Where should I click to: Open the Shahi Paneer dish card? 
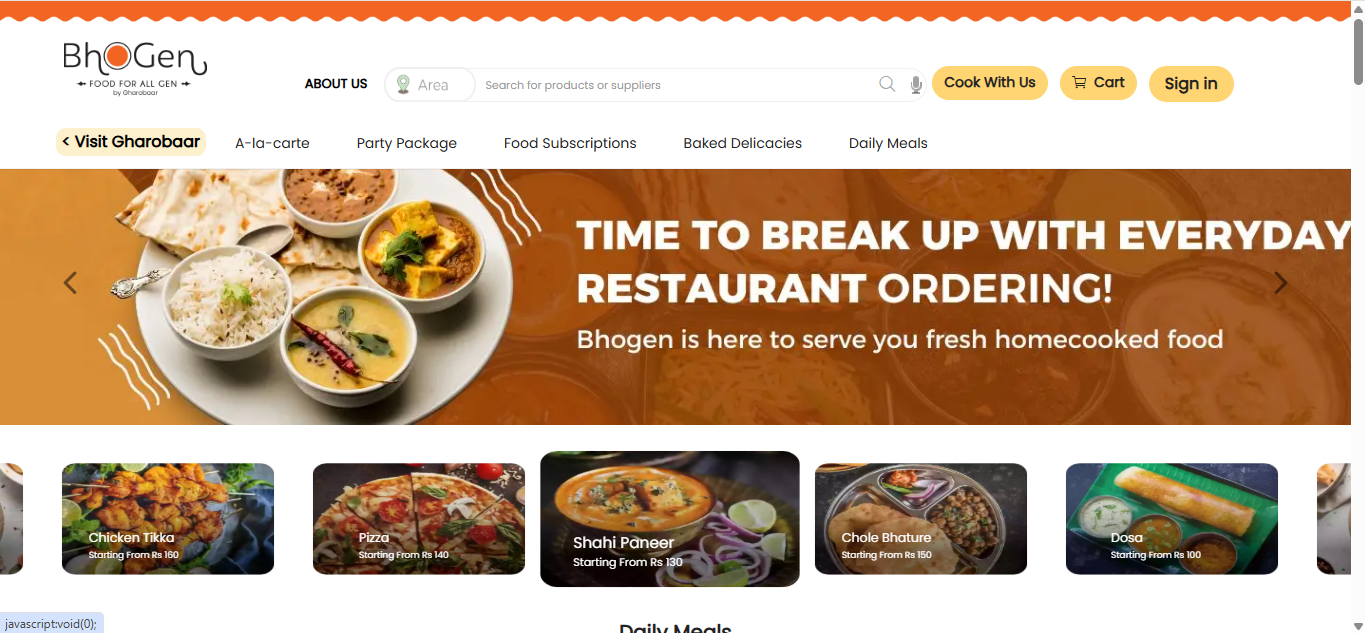pos(670,519)
